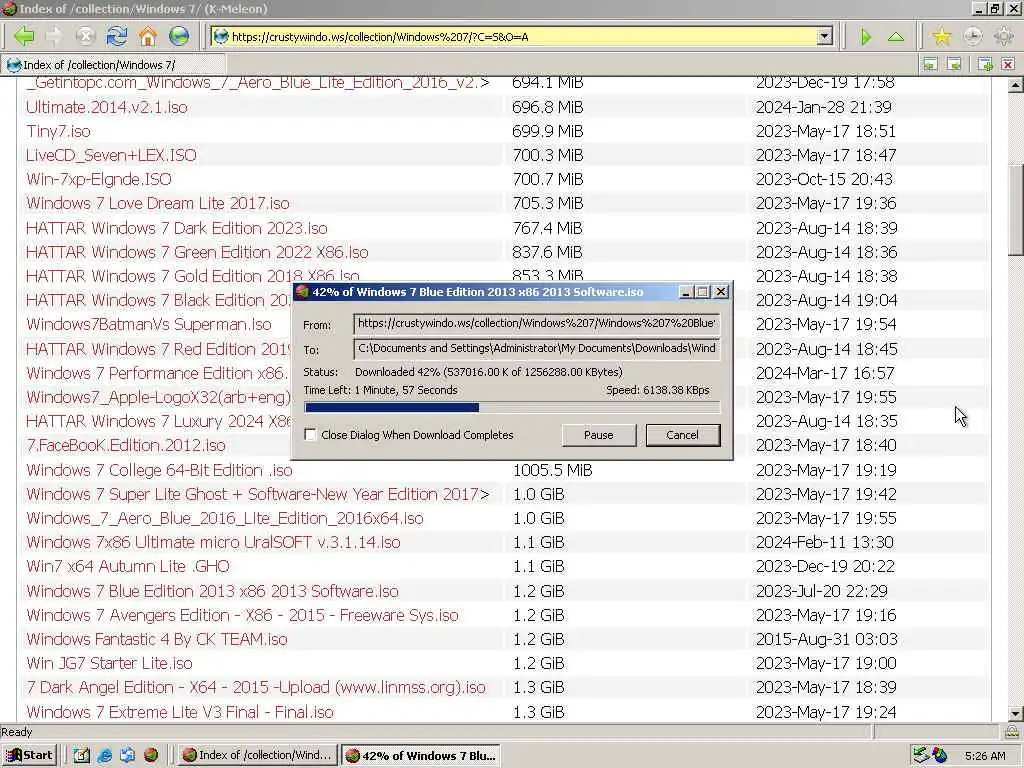Click the page scrollbar up arrow
Viewport: 1024px width, 768px height.
[1015, 85]
